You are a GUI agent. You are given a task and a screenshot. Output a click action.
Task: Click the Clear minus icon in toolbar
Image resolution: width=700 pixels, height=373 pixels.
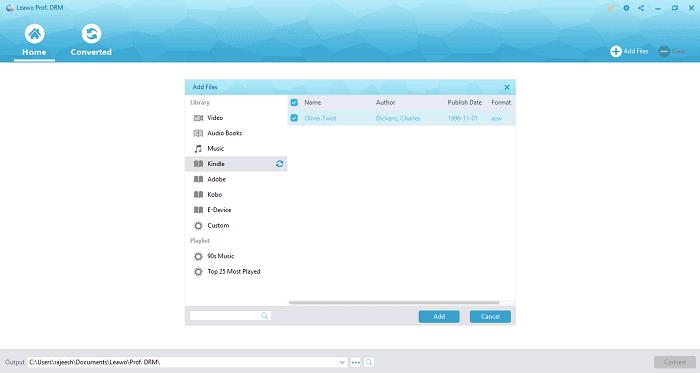(x=664, y=51)
